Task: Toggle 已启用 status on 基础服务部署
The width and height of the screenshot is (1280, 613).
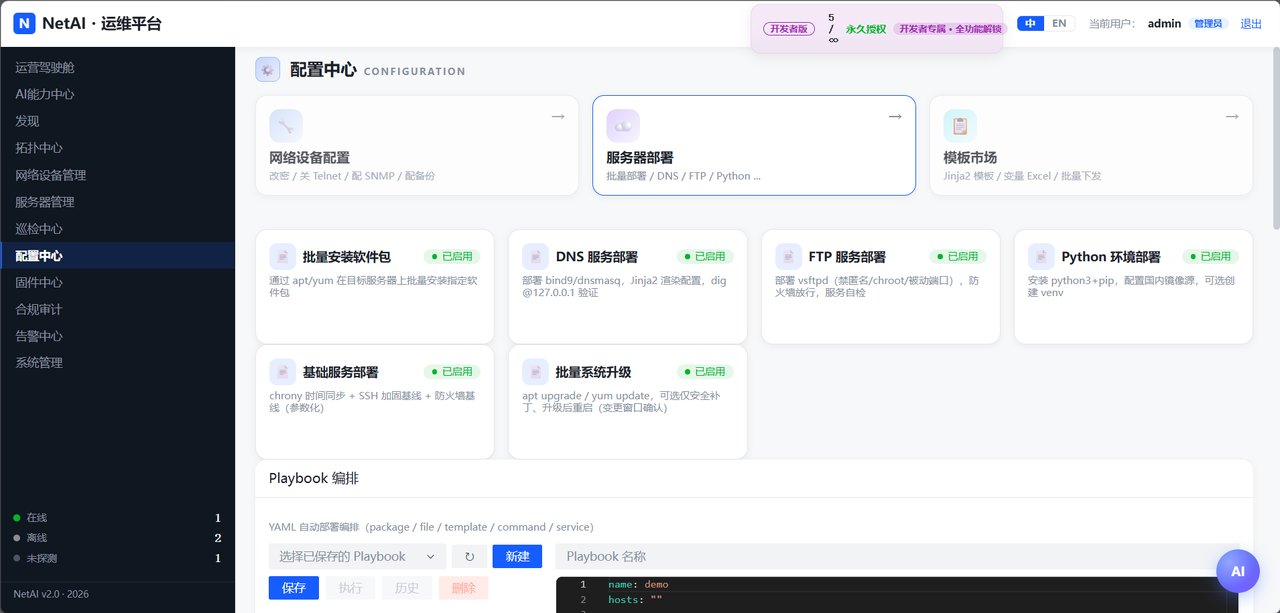Action: coord(452,372)
